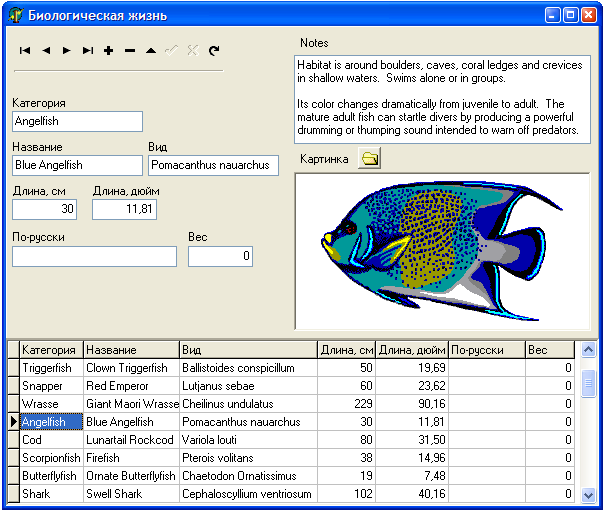Select the 19,69 inch length cell
The width and height of the screenshot is (605, 511).
[412, 368]
